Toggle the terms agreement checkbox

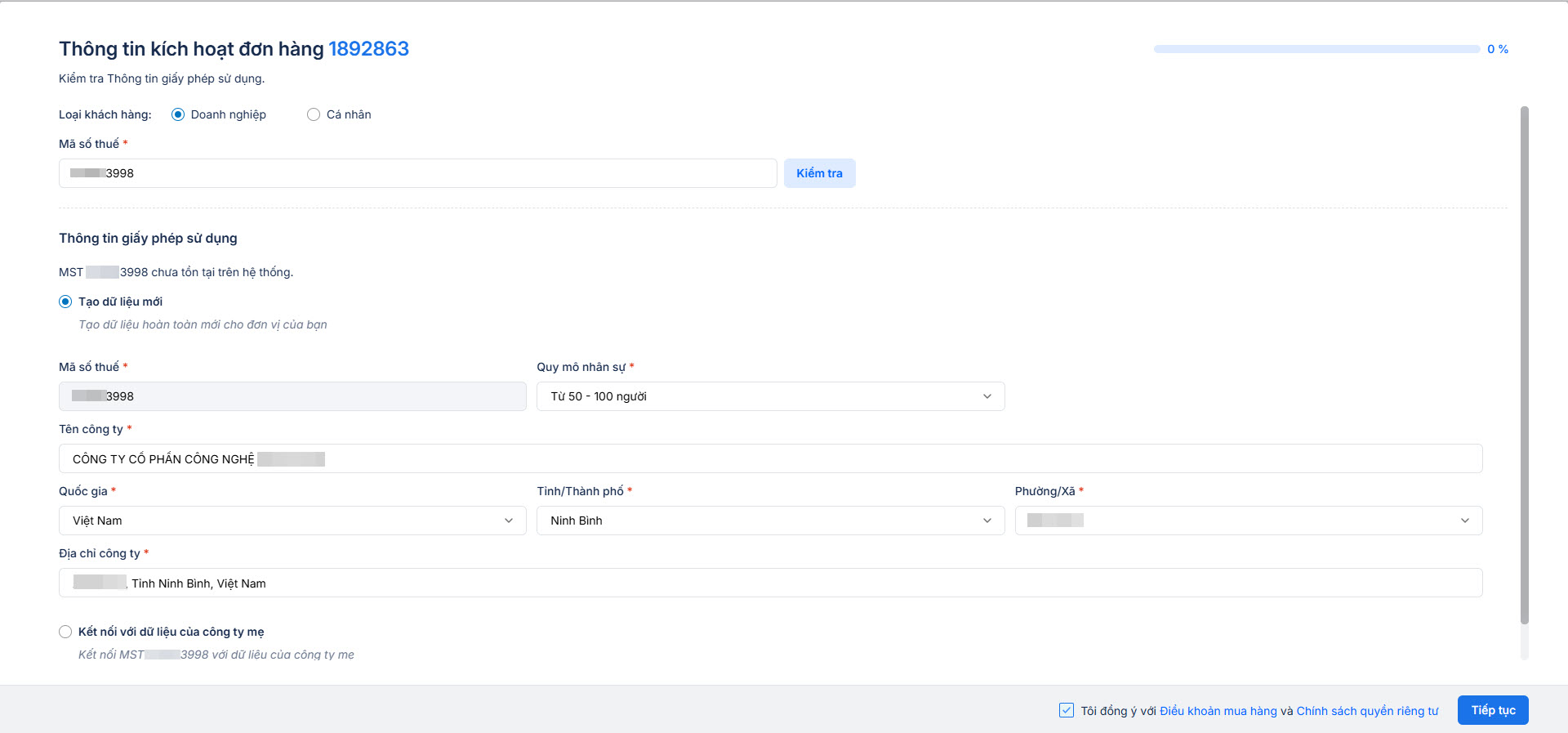[1067, 710]
